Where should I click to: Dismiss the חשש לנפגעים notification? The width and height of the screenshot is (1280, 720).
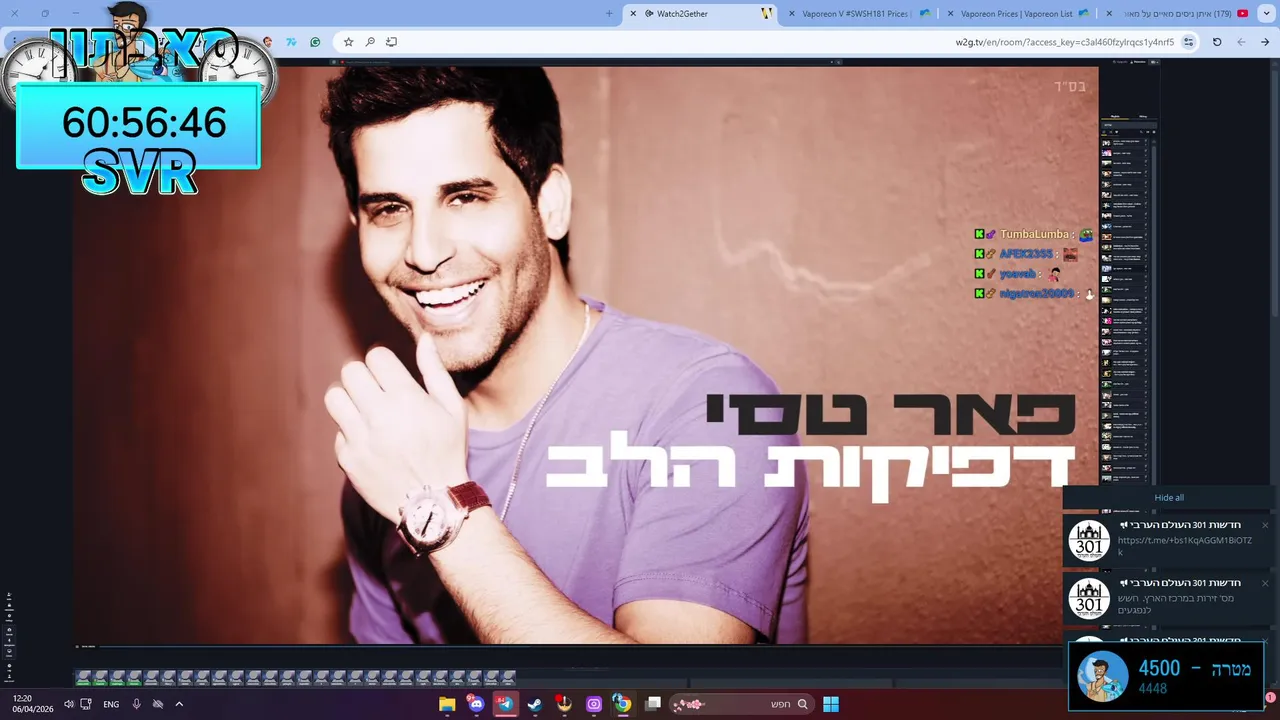click(x=1265, y=583)
